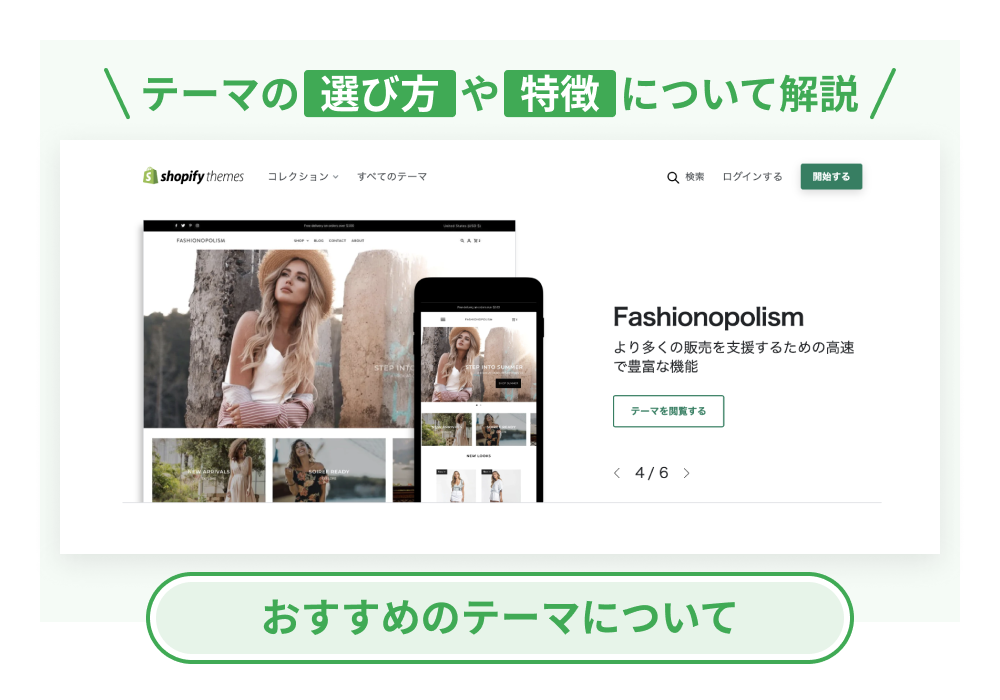Open the すべてのテーマ menu item
Image resolution: width=1000 pixels, height=700 pixels.
[392, 177]
